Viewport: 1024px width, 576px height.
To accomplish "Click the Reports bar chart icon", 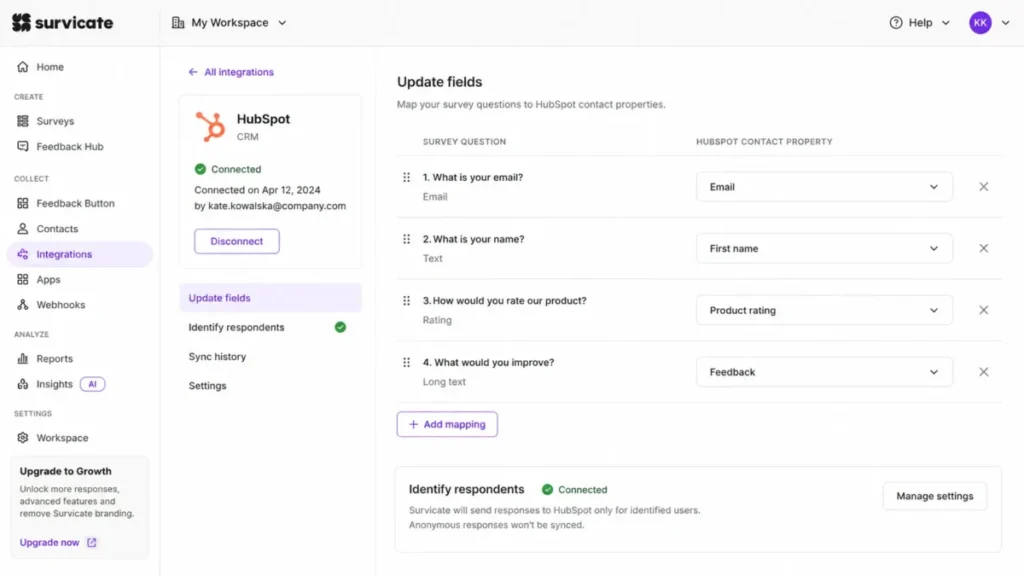I will click(23, 359).
